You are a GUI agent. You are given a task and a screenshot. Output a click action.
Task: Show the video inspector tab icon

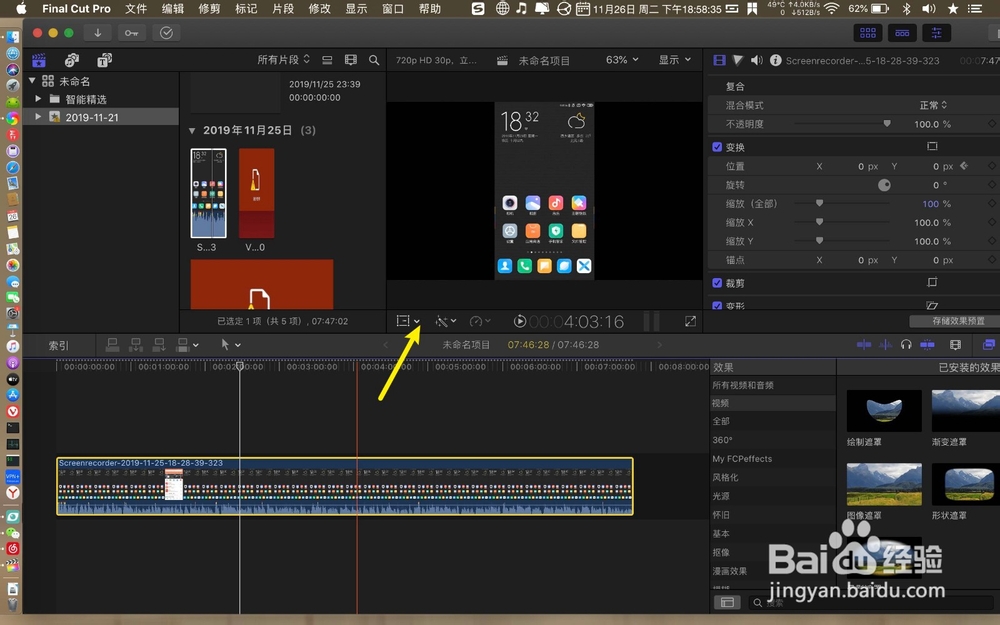[719, 60]
